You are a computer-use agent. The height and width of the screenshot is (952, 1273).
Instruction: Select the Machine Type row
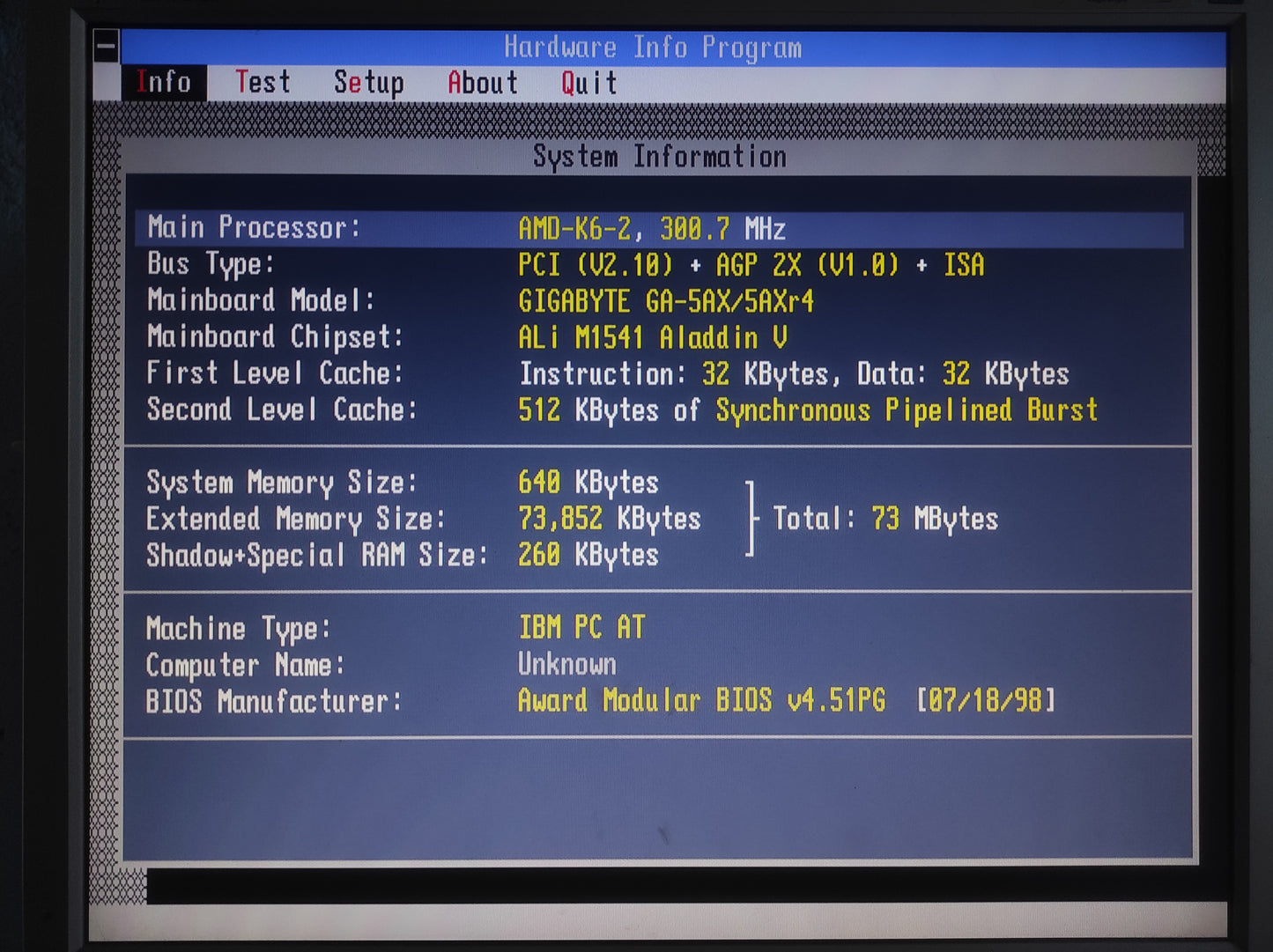pyautogui.click(x=395, y=628)
